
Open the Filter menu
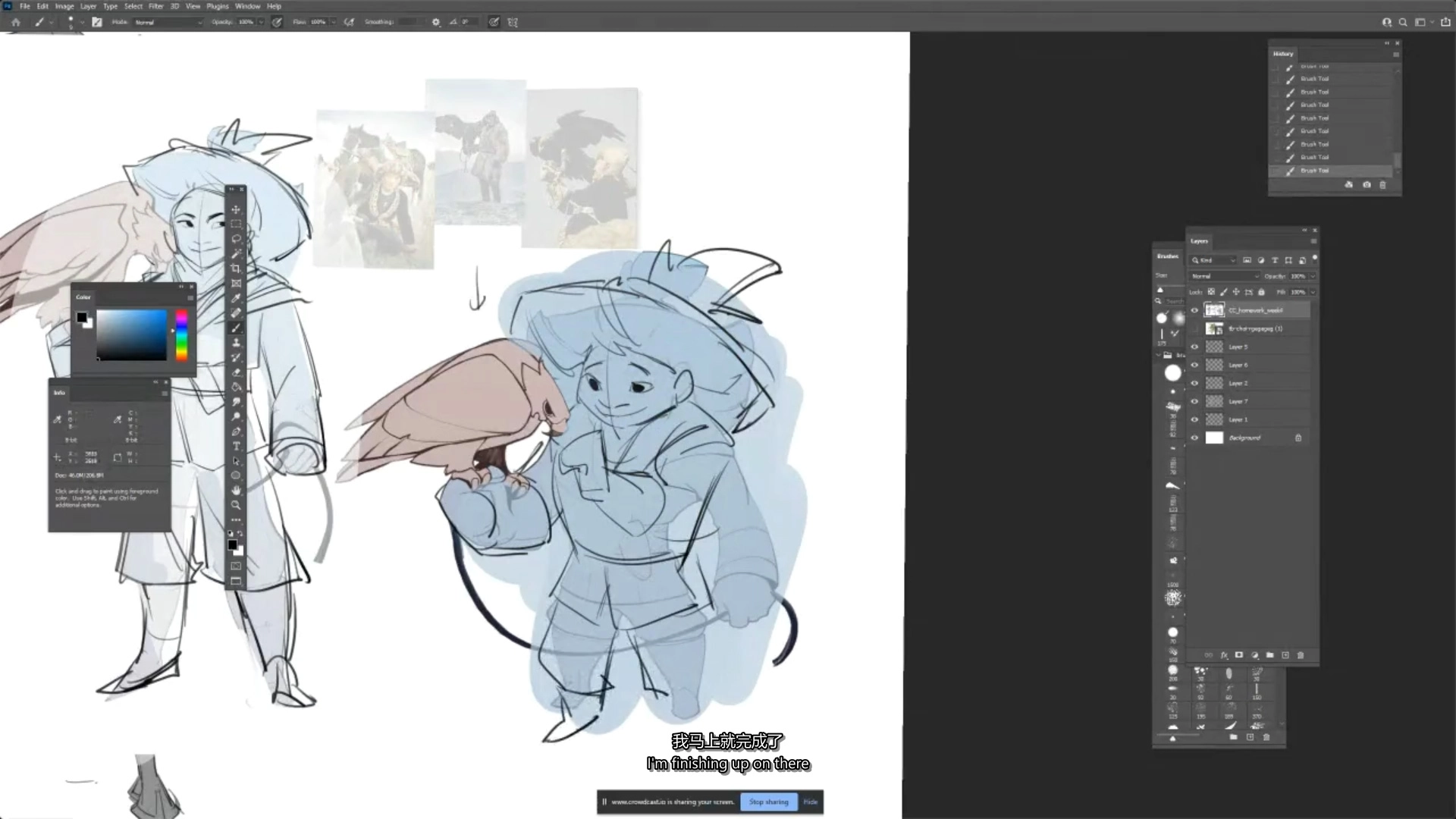tap(155, 6)
